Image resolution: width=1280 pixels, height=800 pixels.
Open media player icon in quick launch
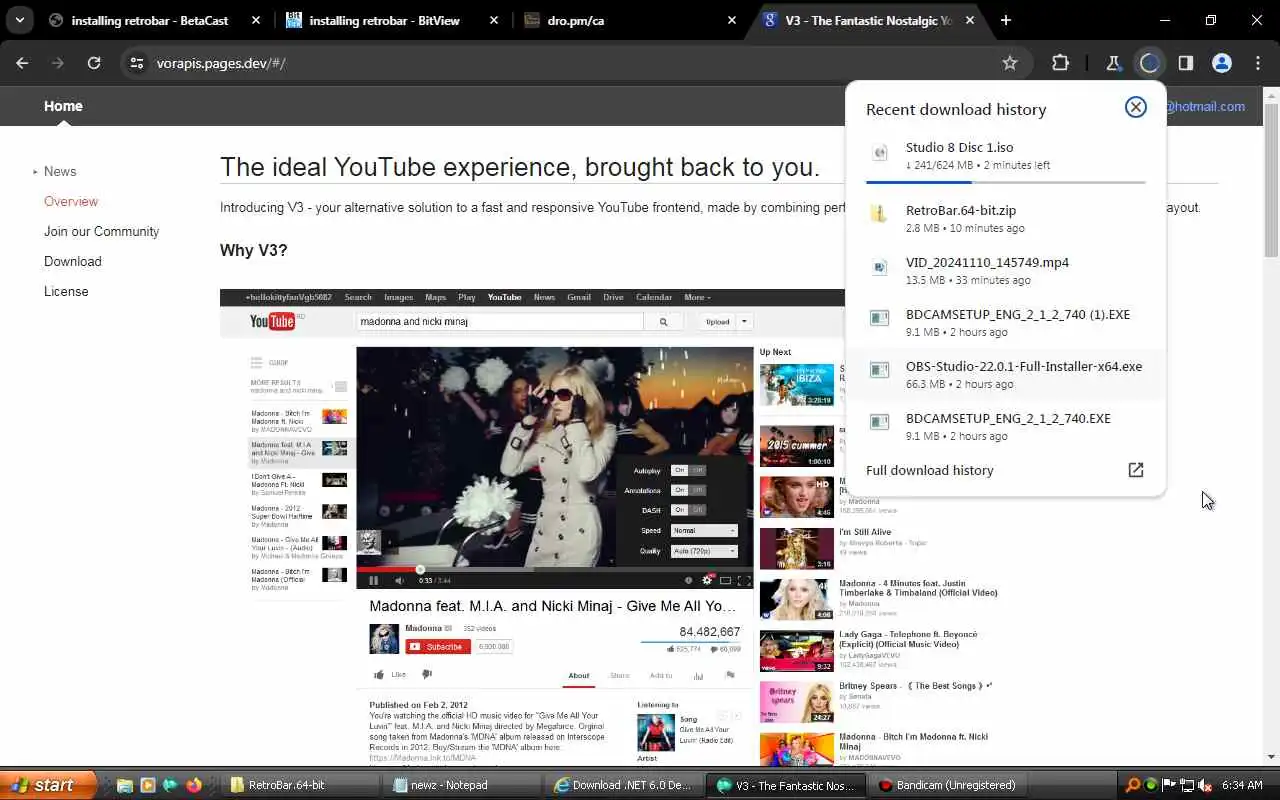pyautogui.click(x=148, y=785)
